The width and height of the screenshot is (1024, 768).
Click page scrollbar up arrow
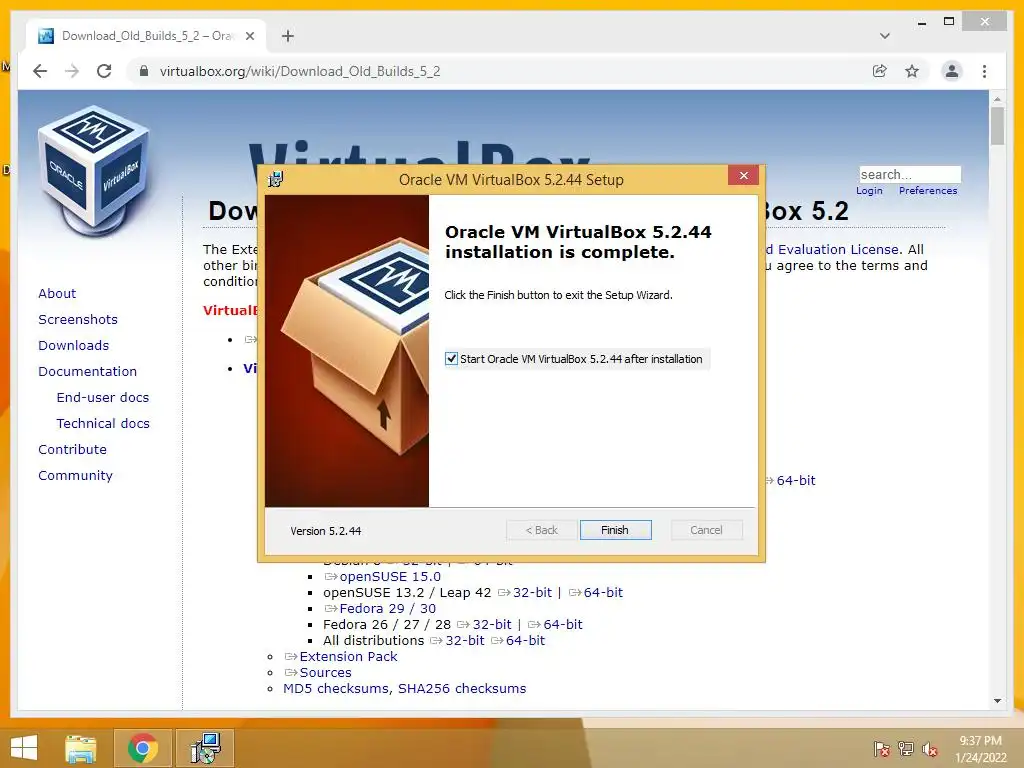997,99
